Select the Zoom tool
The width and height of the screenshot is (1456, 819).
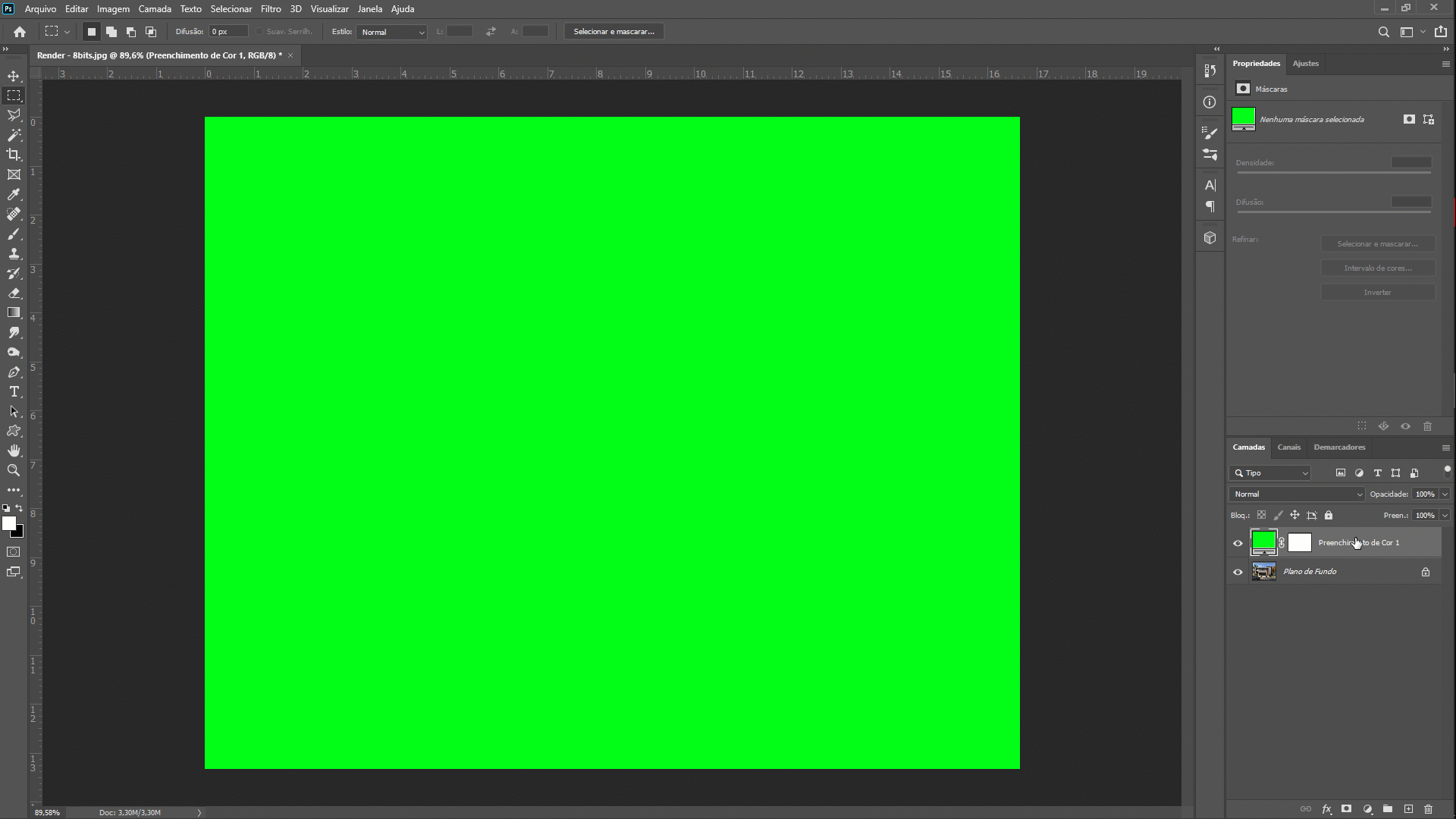click(x=14, y=470)
